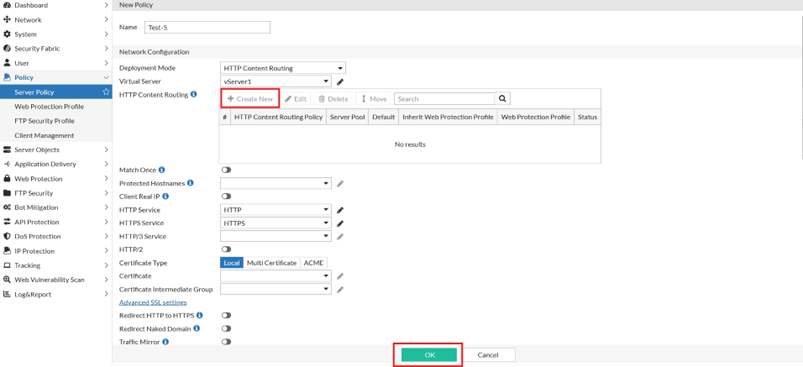Click info icon beside Traffic Mirror

point(165,341)
